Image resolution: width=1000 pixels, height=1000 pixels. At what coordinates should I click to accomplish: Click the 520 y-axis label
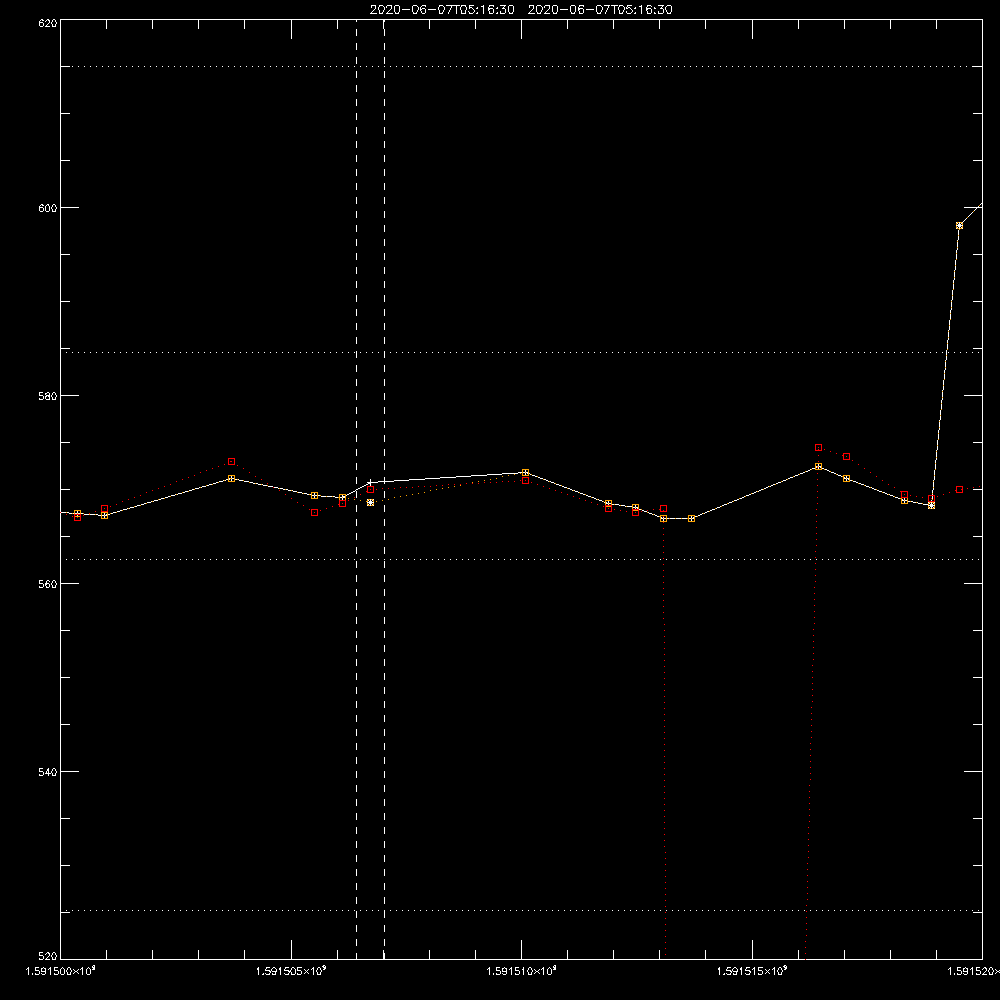click(48, 956)
